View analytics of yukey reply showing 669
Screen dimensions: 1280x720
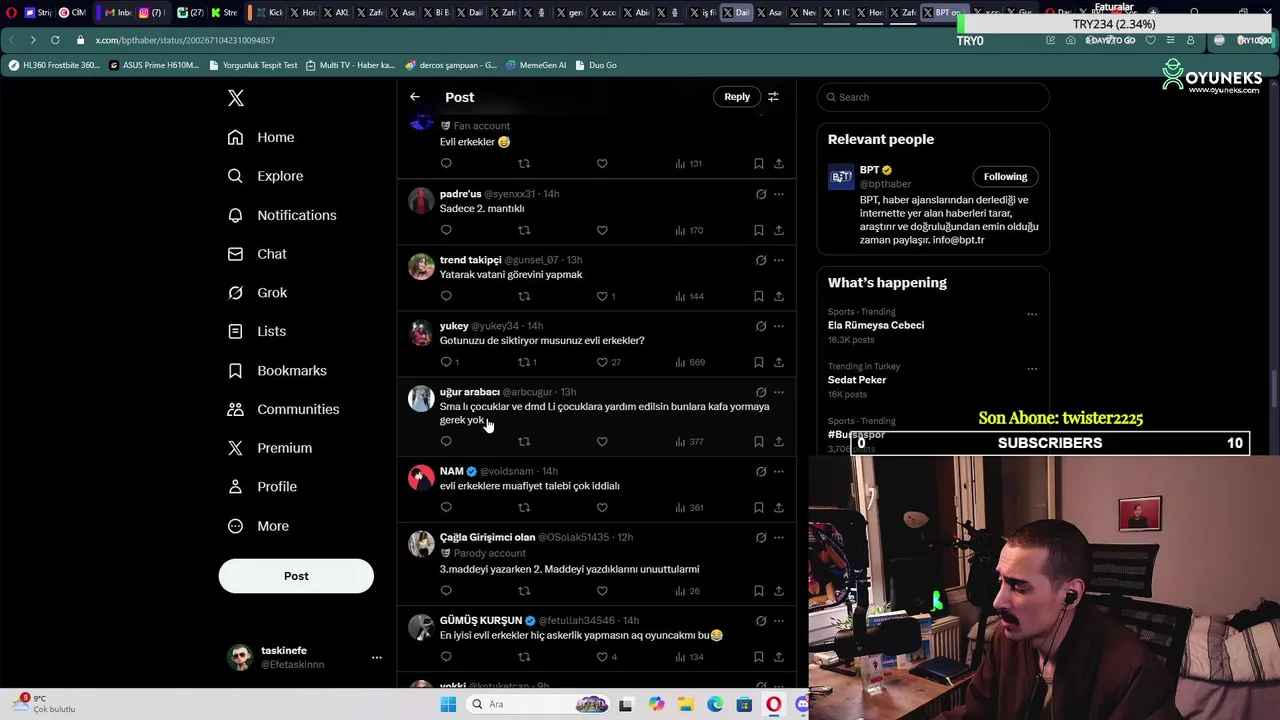click(690, 362)
